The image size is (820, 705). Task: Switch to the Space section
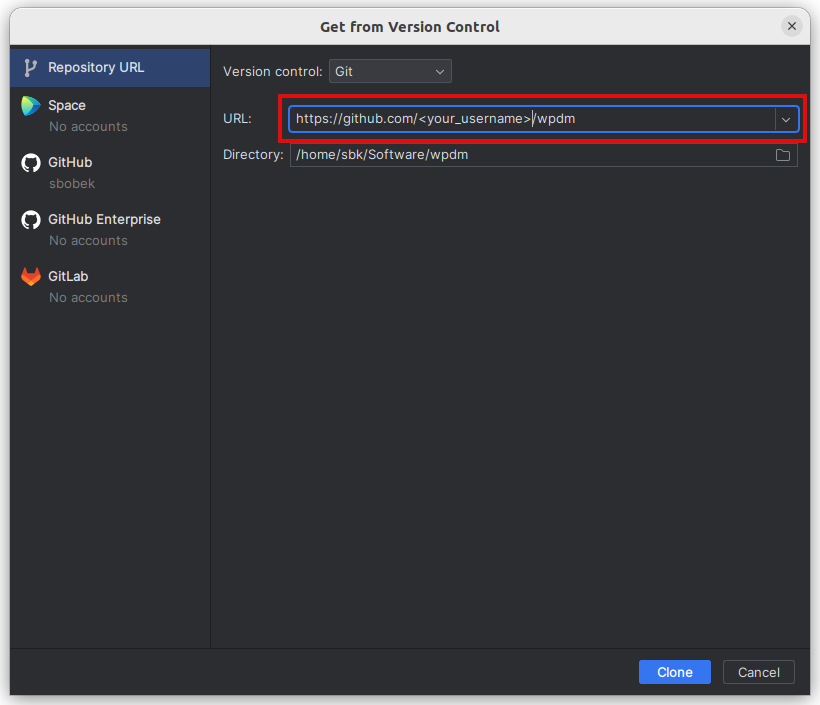click(x=67, y=105)
